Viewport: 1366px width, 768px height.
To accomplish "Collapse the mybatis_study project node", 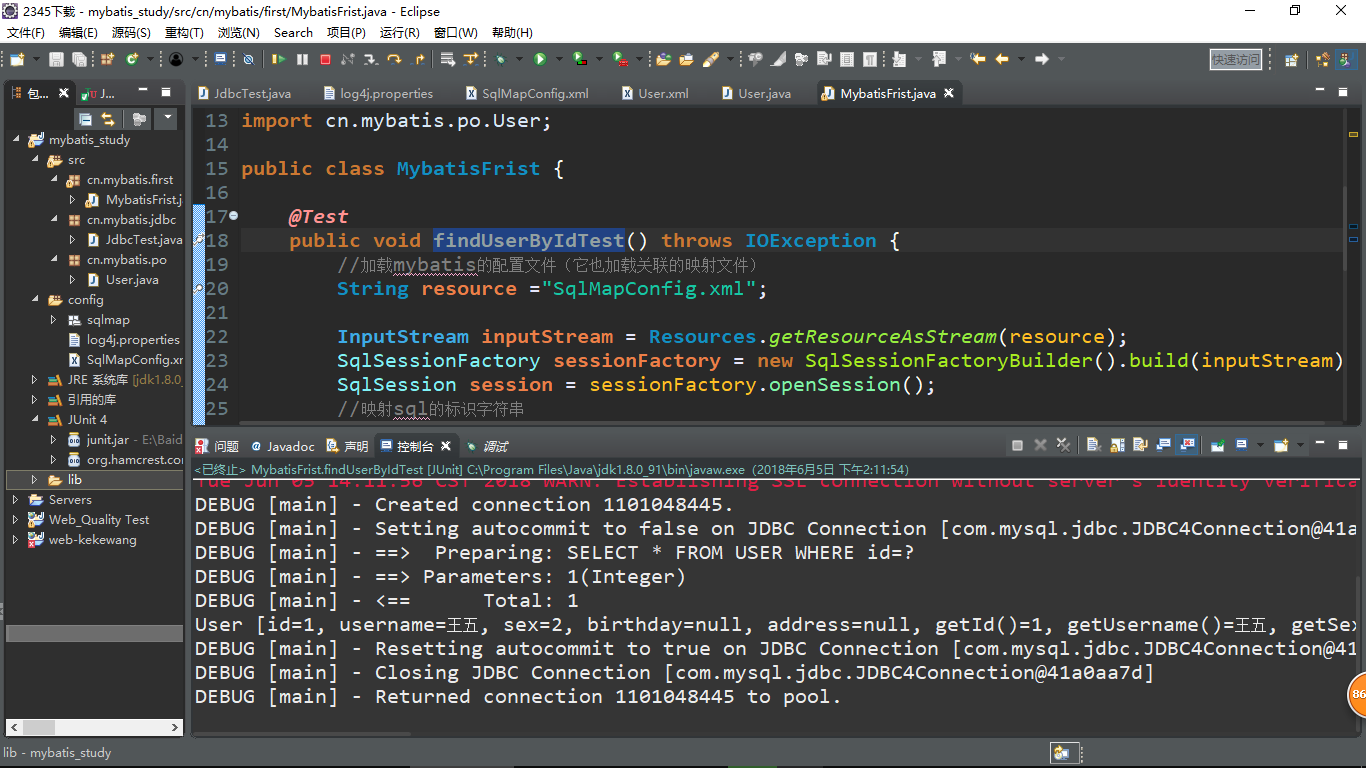I will [x=16, y=140].
